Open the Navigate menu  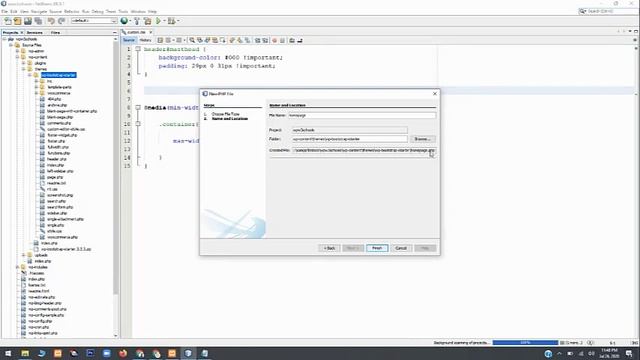pos(39,11)
